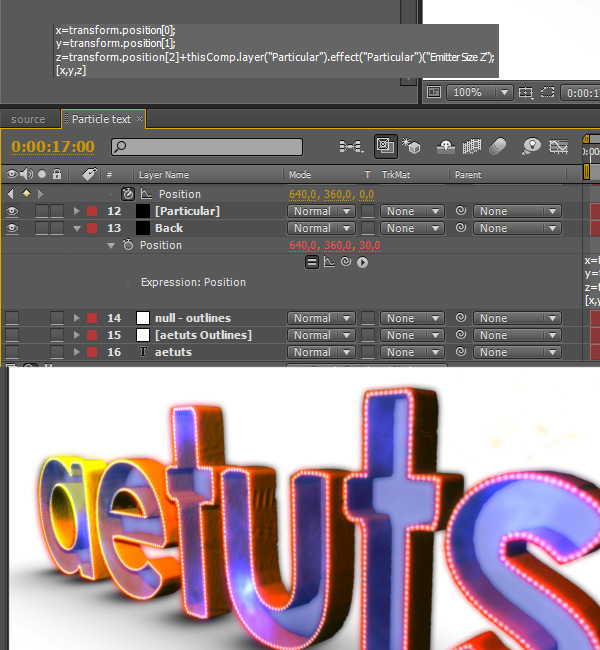Select the Particle text tab
Screen dimensions: 600x650
pyautogui.click(x=101, y=119)
